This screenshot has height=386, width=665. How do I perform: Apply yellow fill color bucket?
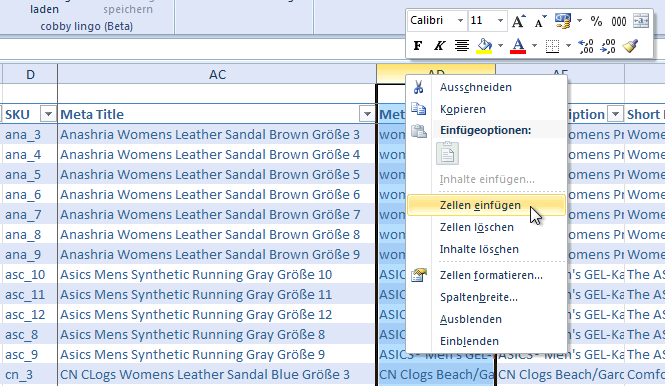(484, 45)
